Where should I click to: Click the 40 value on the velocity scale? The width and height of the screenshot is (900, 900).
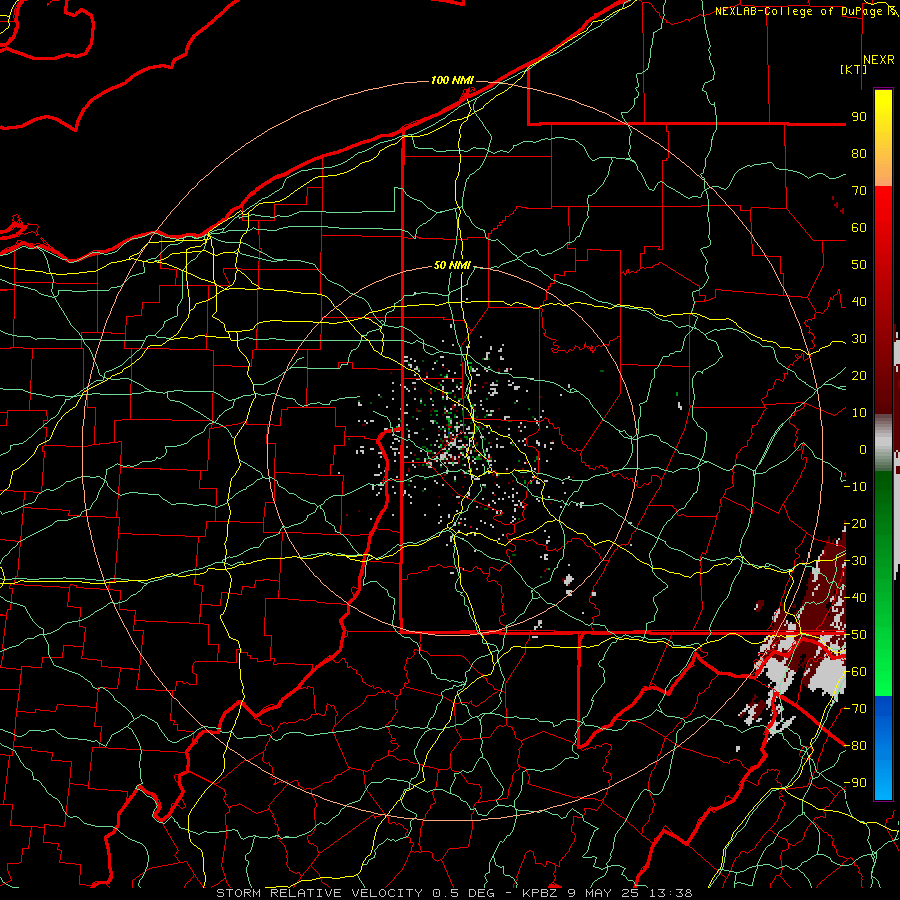(x=859, y=301)
